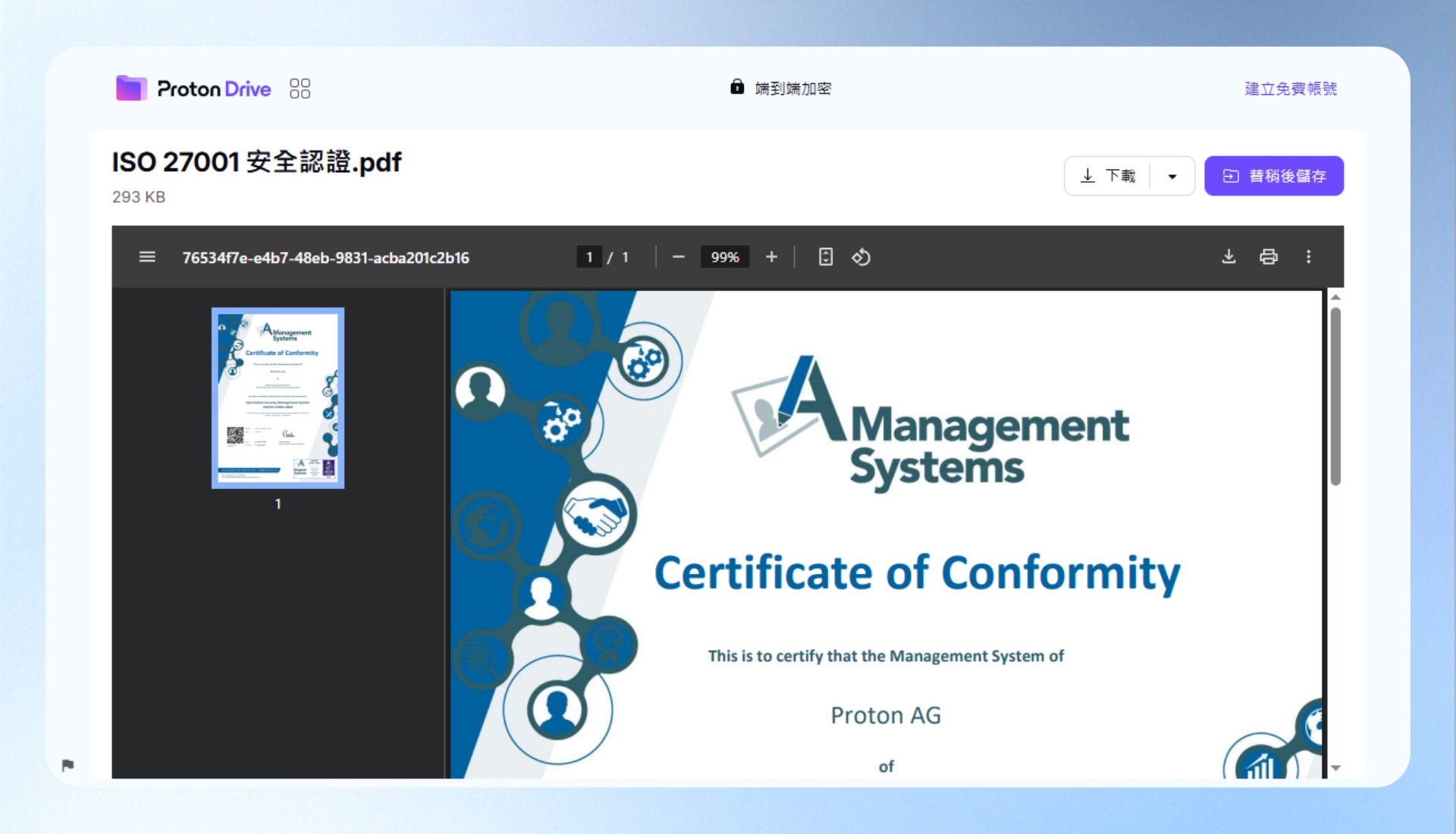Click the Proton Drive logo
The width and height of the screenshot is (1456, 834).
[193, 89]
